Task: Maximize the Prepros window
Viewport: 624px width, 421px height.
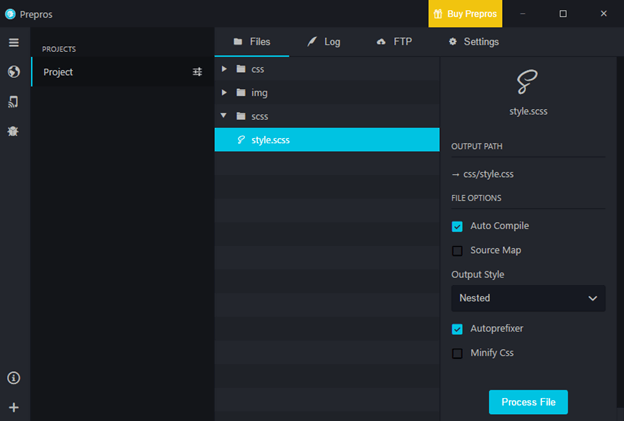Action: click(x=563, y=14)
